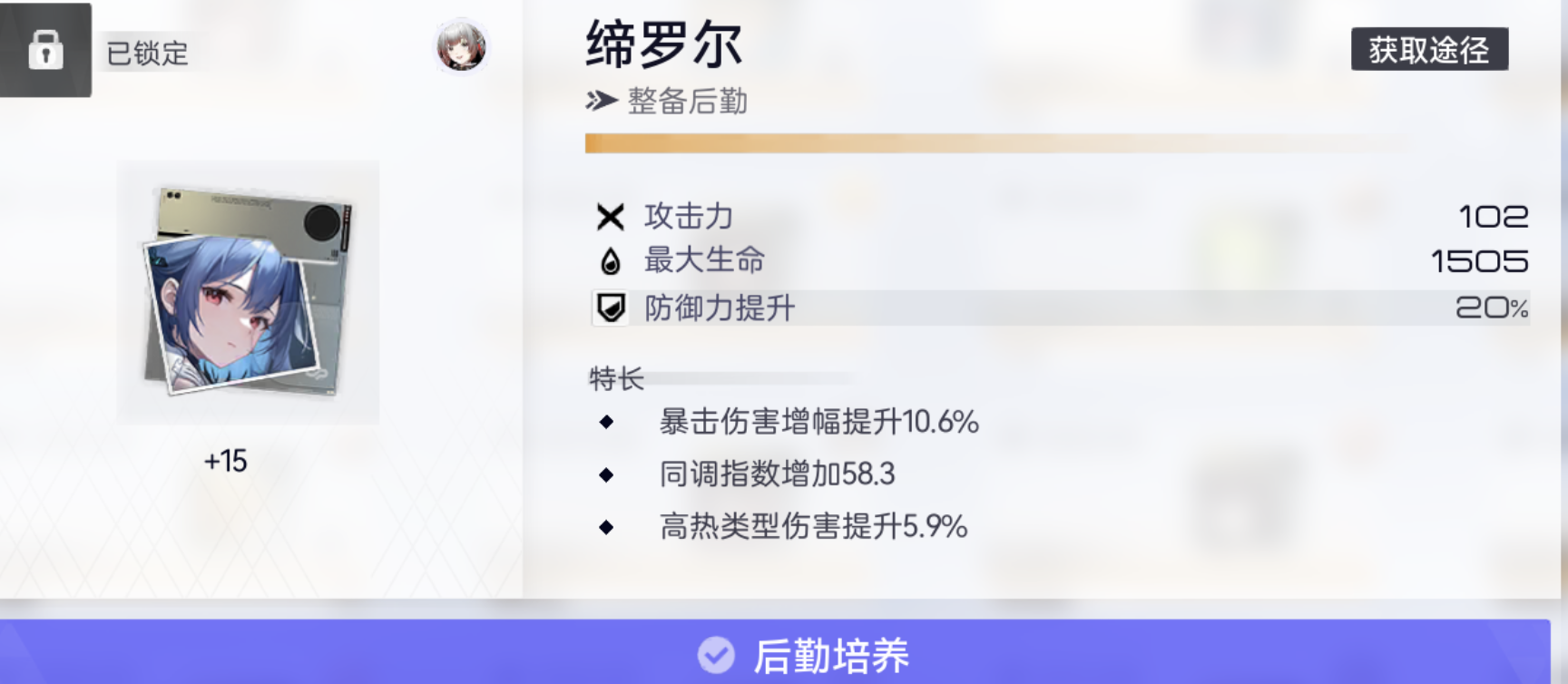Screen dimensions: 1568x684
Task: Click the equipped character avatar icon
Action: tap(462, 45)
